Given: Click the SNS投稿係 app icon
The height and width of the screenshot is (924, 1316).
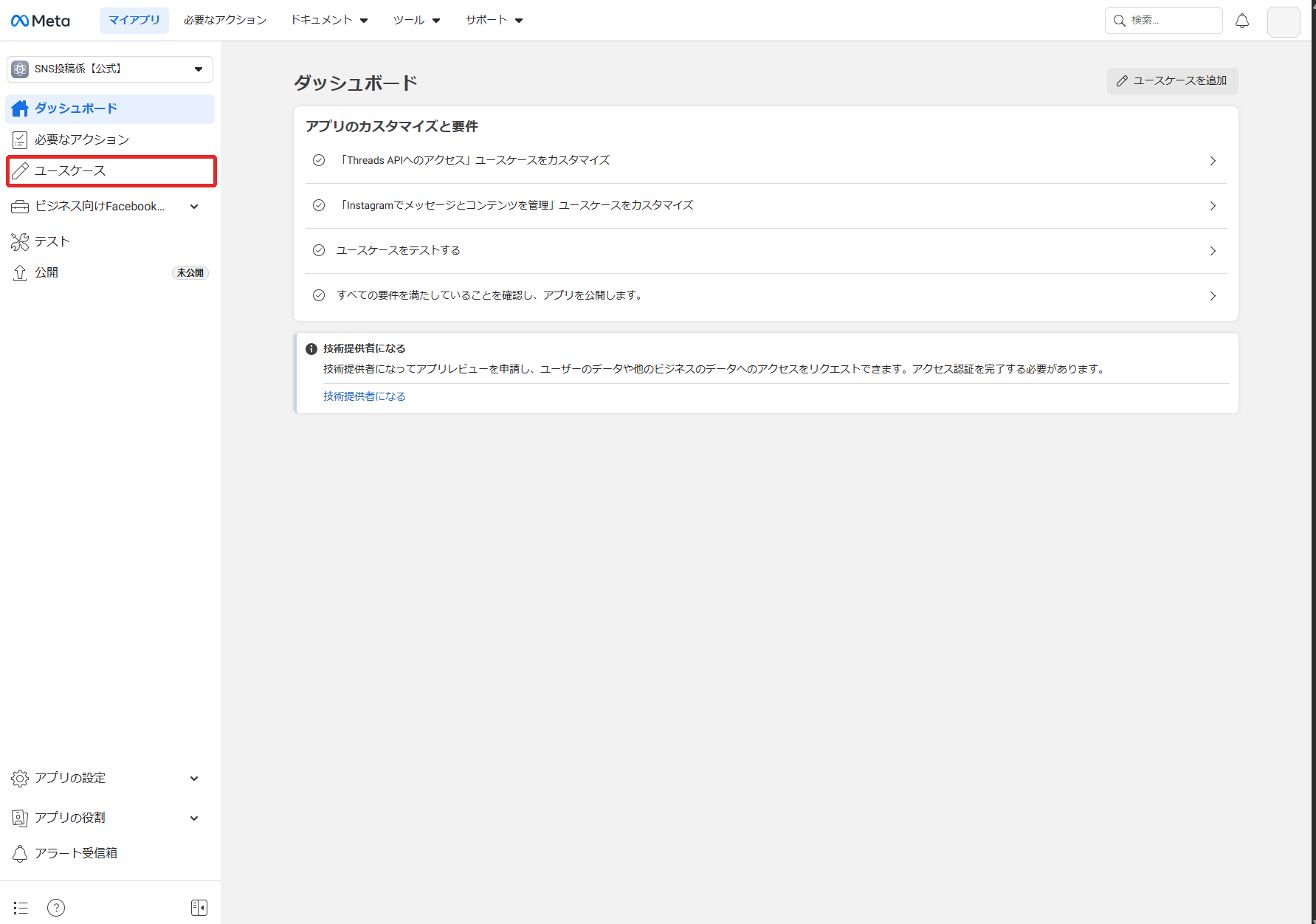Looking at the screenshot, I should click(x=20, y=69).
